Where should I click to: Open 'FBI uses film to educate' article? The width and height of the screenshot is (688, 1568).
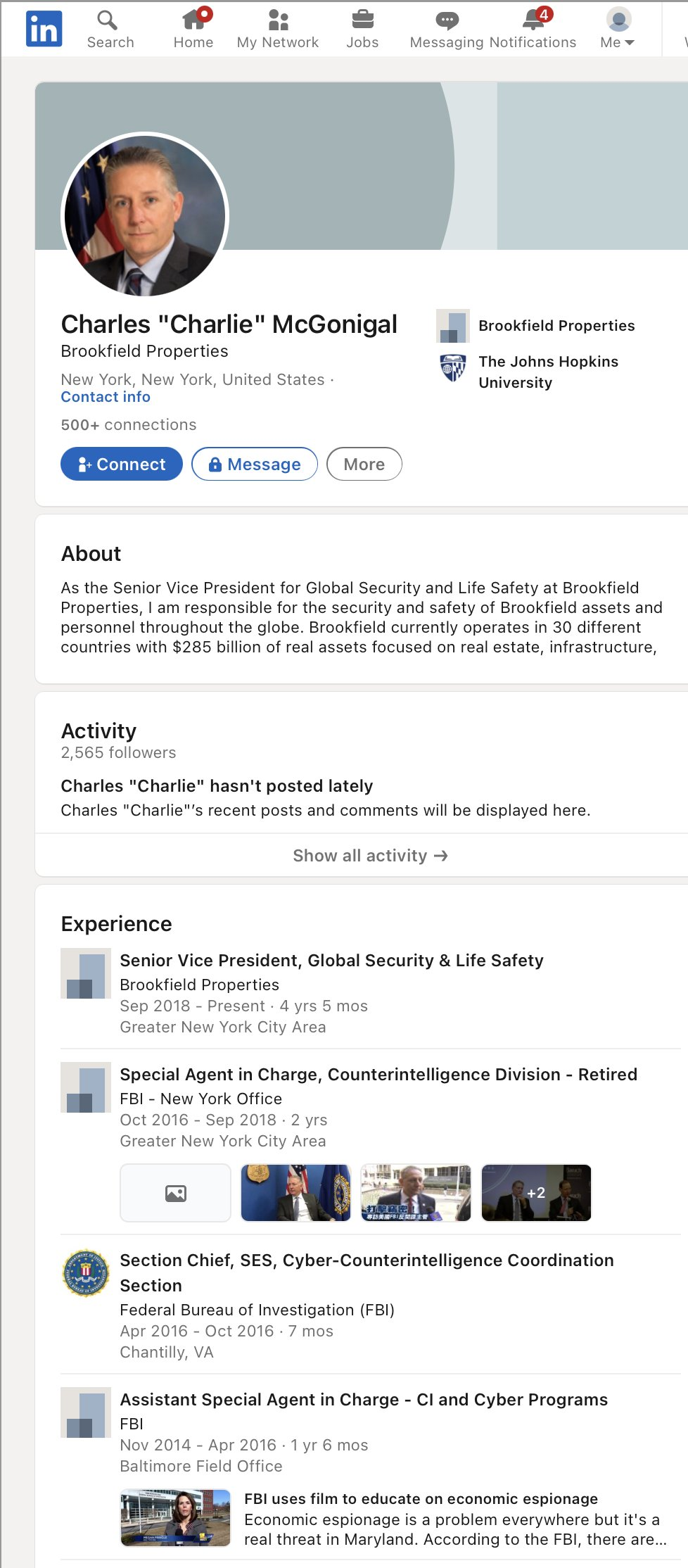click(421, 1499)
